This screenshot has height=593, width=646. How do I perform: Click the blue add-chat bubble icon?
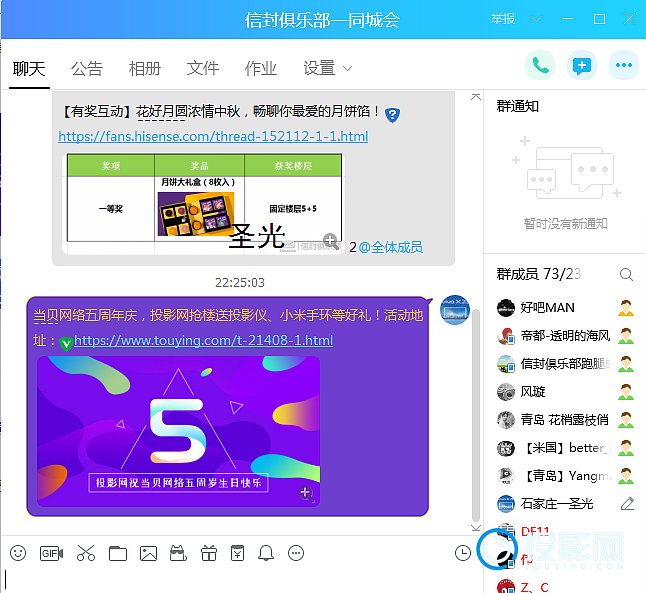pos(582,65)
